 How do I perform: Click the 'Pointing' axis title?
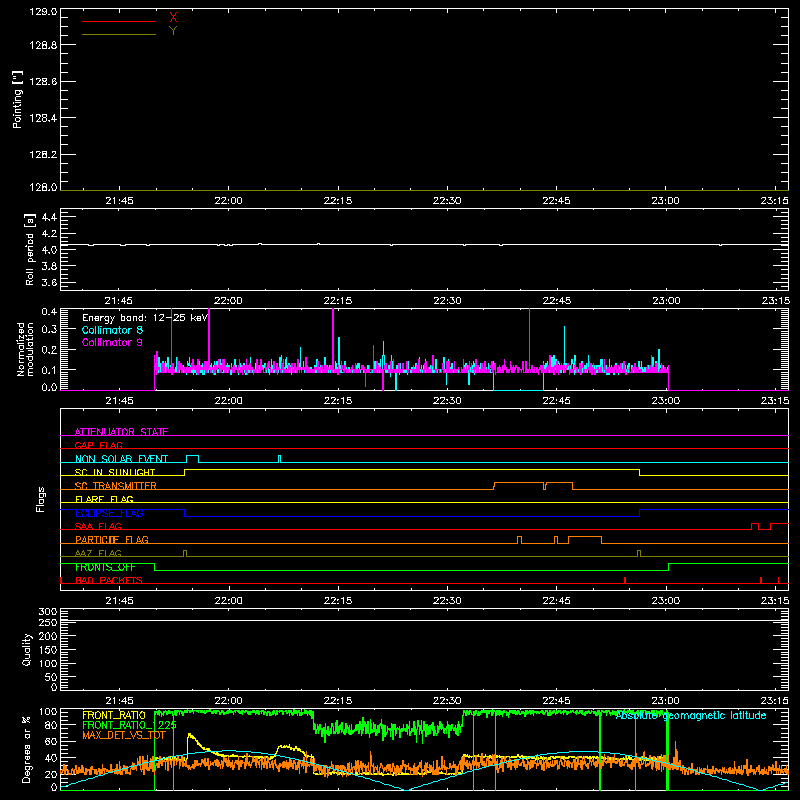pyautogui.click(x=17, y=99)
